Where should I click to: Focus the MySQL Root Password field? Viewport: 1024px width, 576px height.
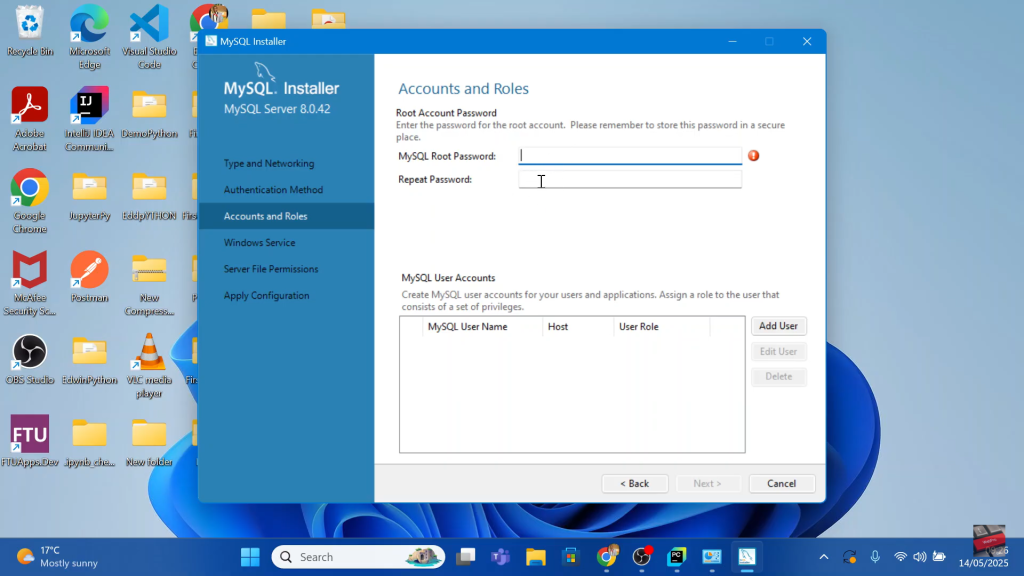[630, 155]
